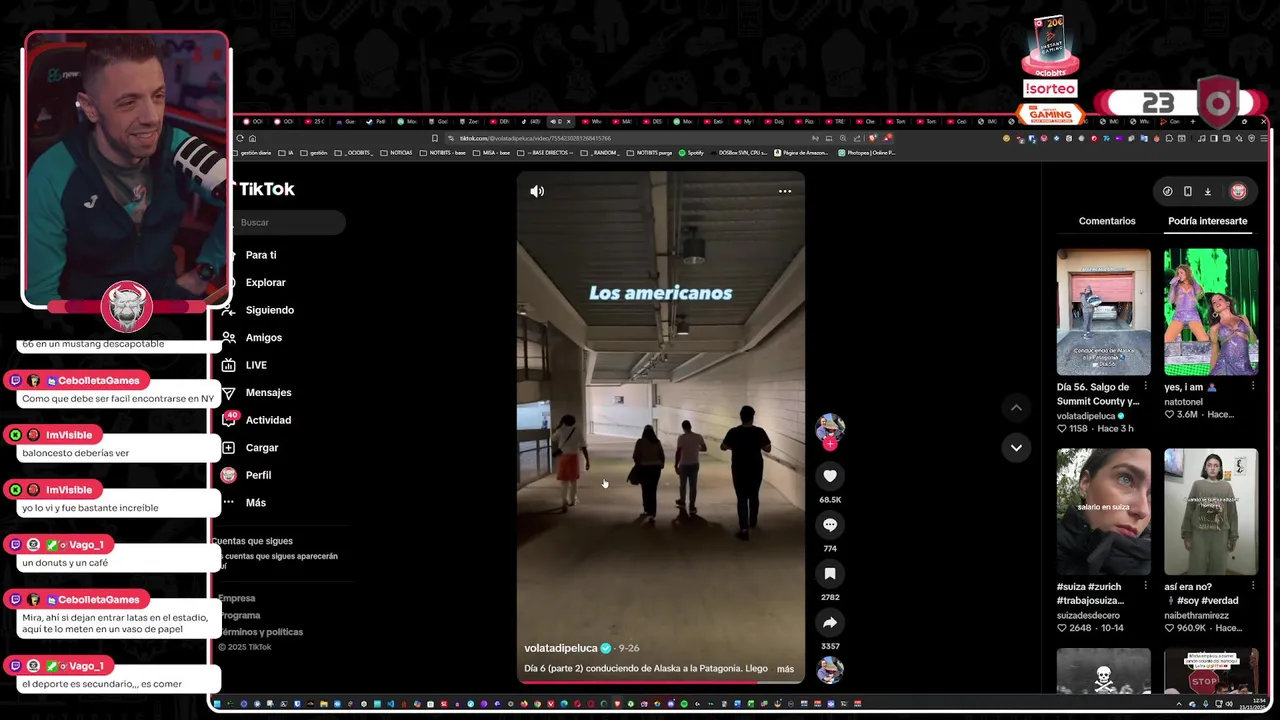Mute the TikTok video sound
The height and width of the screenshot is (720, 1280).
pyautogui.click(x=537, y=191)
